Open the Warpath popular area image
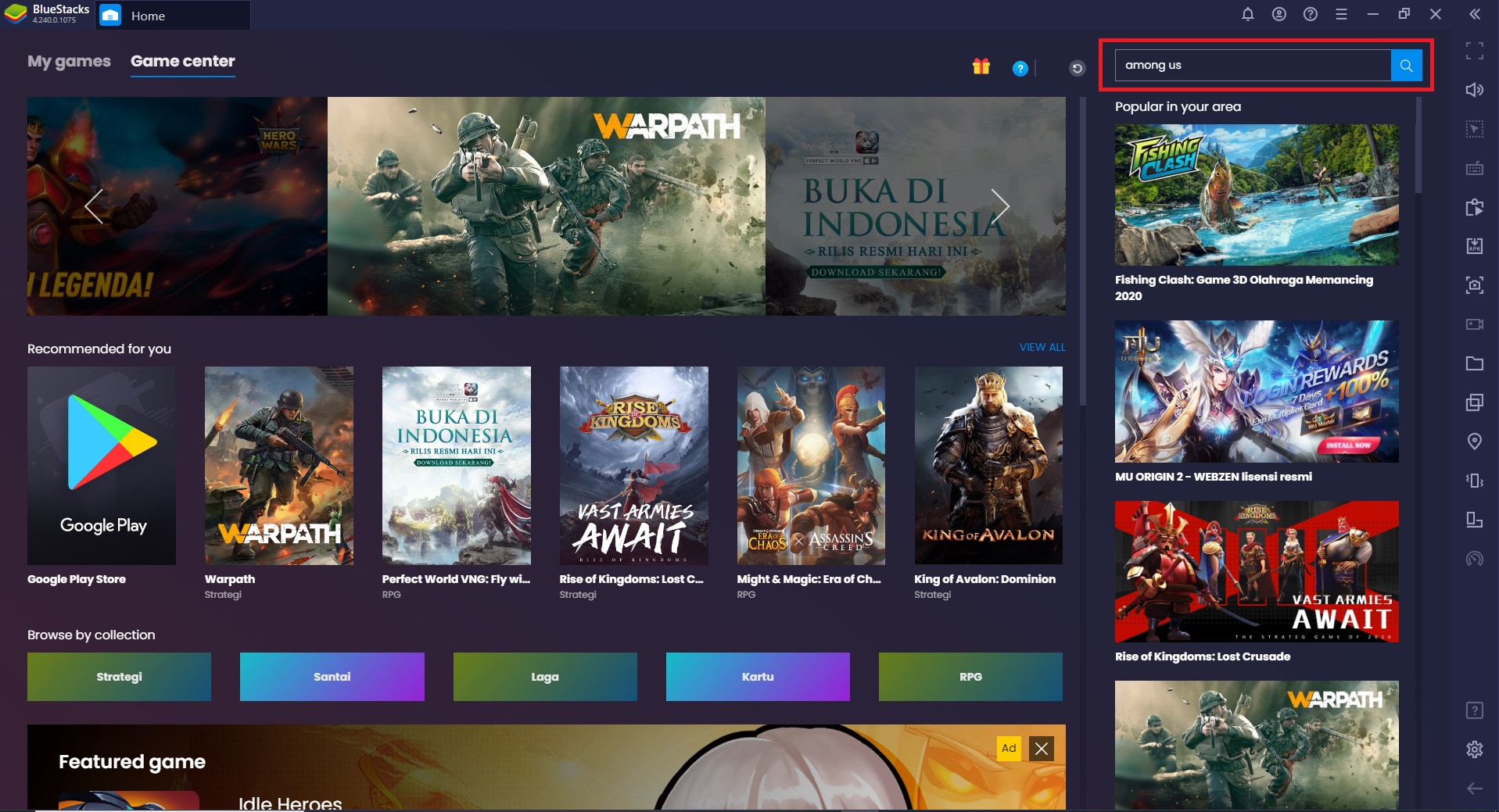Screen dimensions: 1499x812 point(1257,745)
